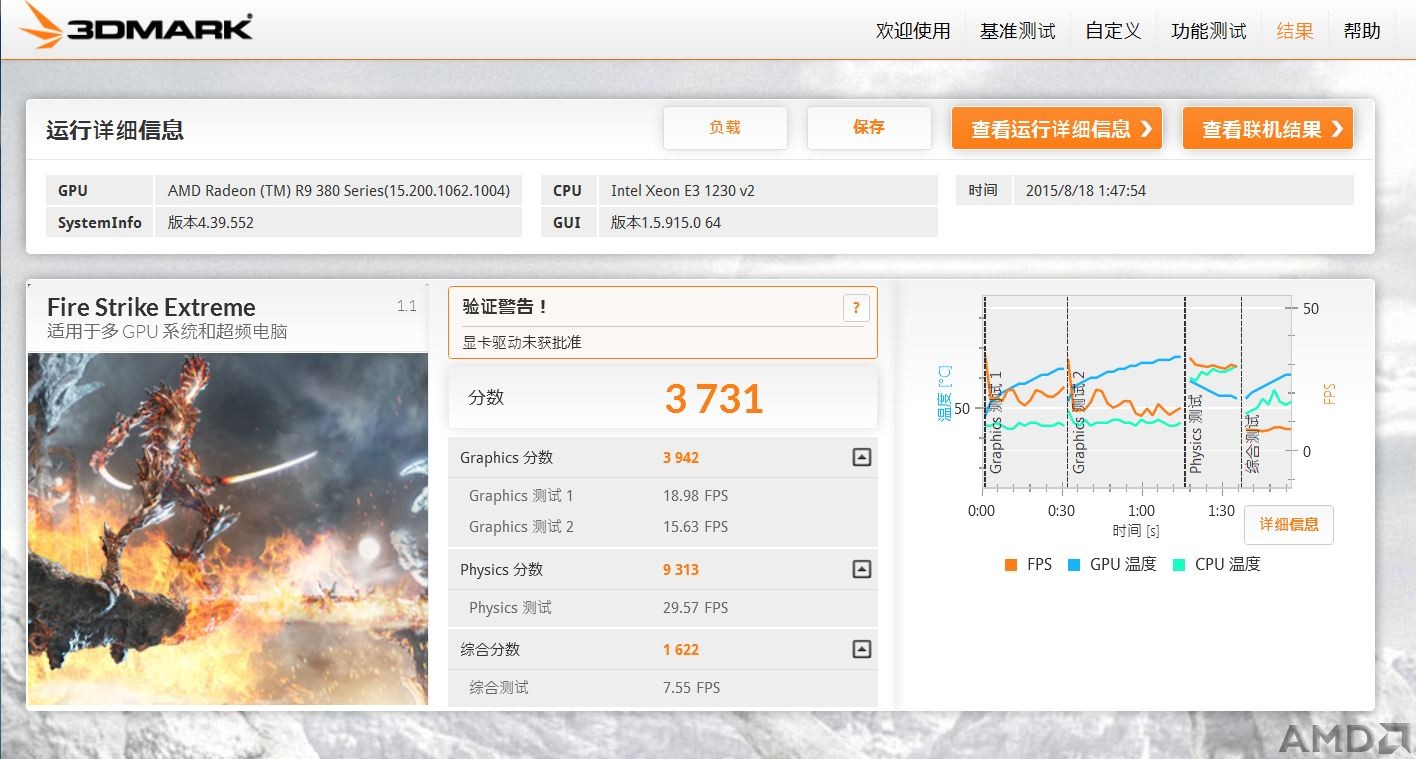Screen dimensions: 1416x759
Task: Go to the 功能测试 tab
Action: pyautogui.click(x=1208, y=31)
